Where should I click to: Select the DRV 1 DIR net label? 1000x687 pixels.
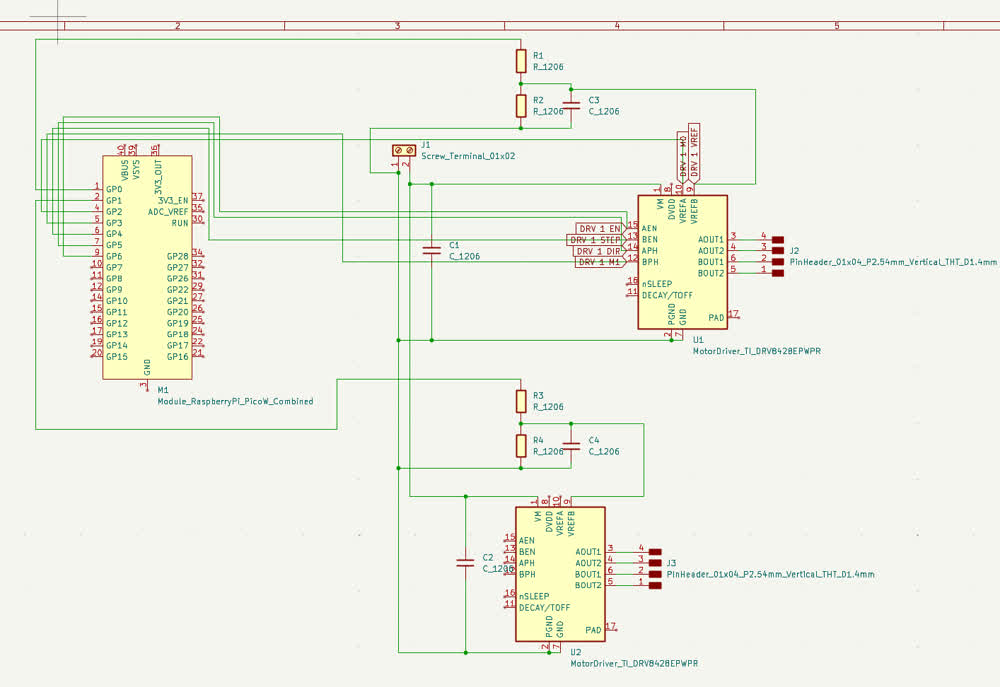599,251
